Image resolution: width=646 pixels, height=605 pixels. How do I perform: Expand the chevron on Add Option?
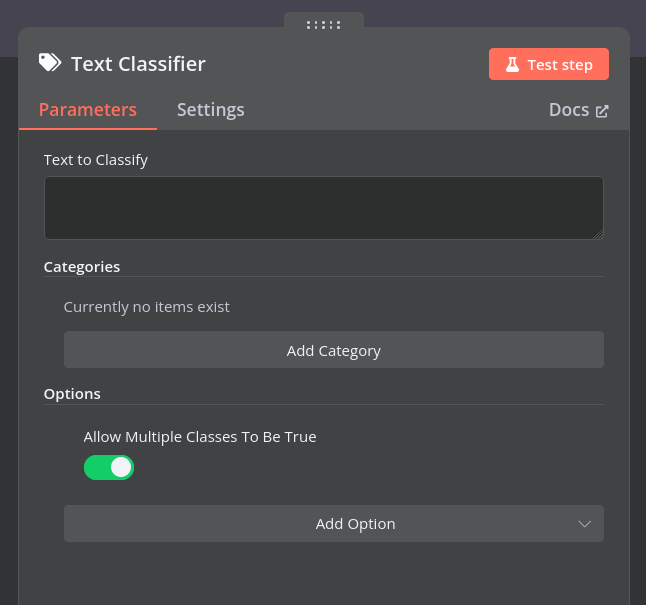click(x=584, y=524)
